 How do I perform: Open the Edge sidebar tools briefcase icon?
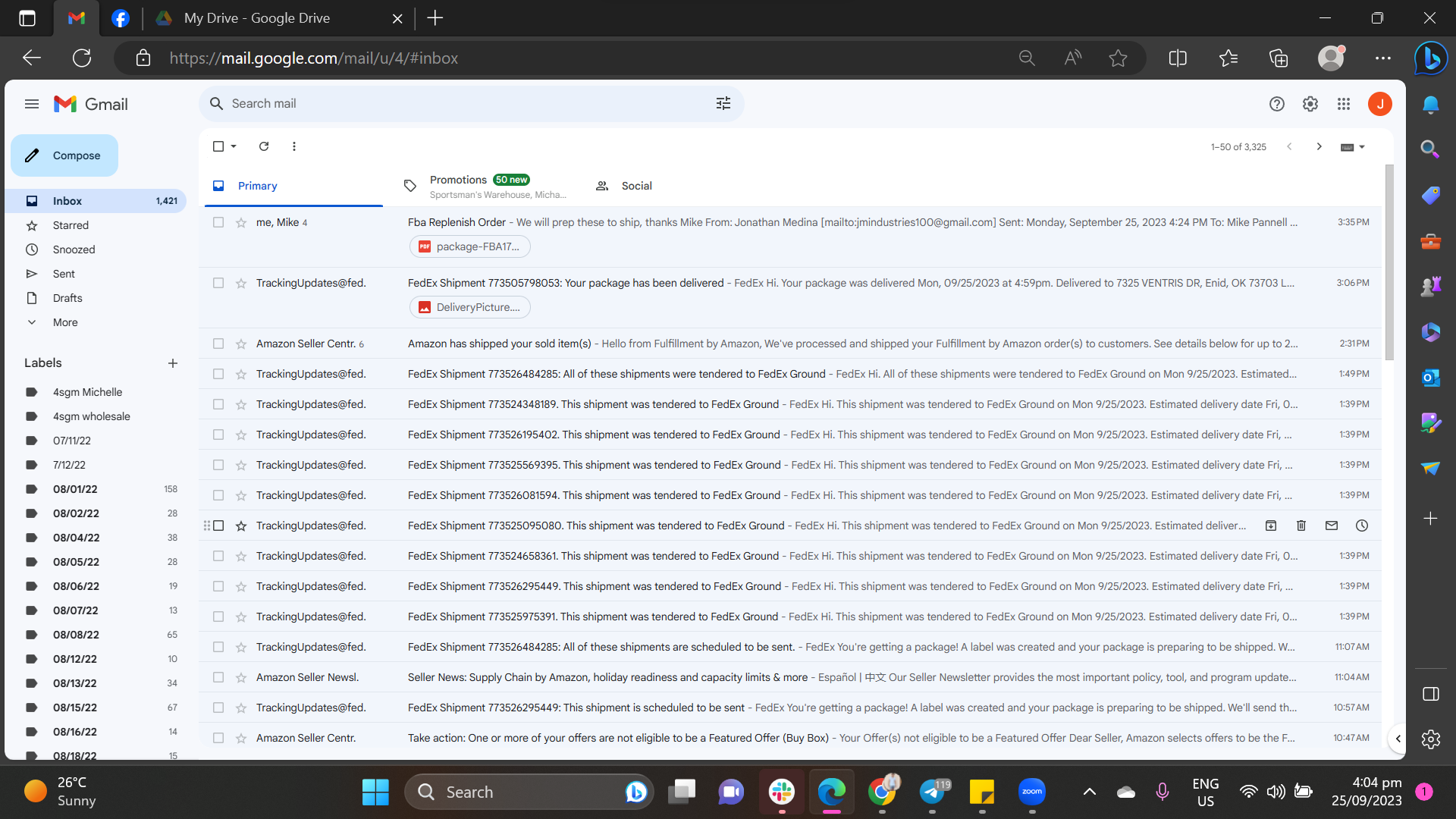point(1431,241)
